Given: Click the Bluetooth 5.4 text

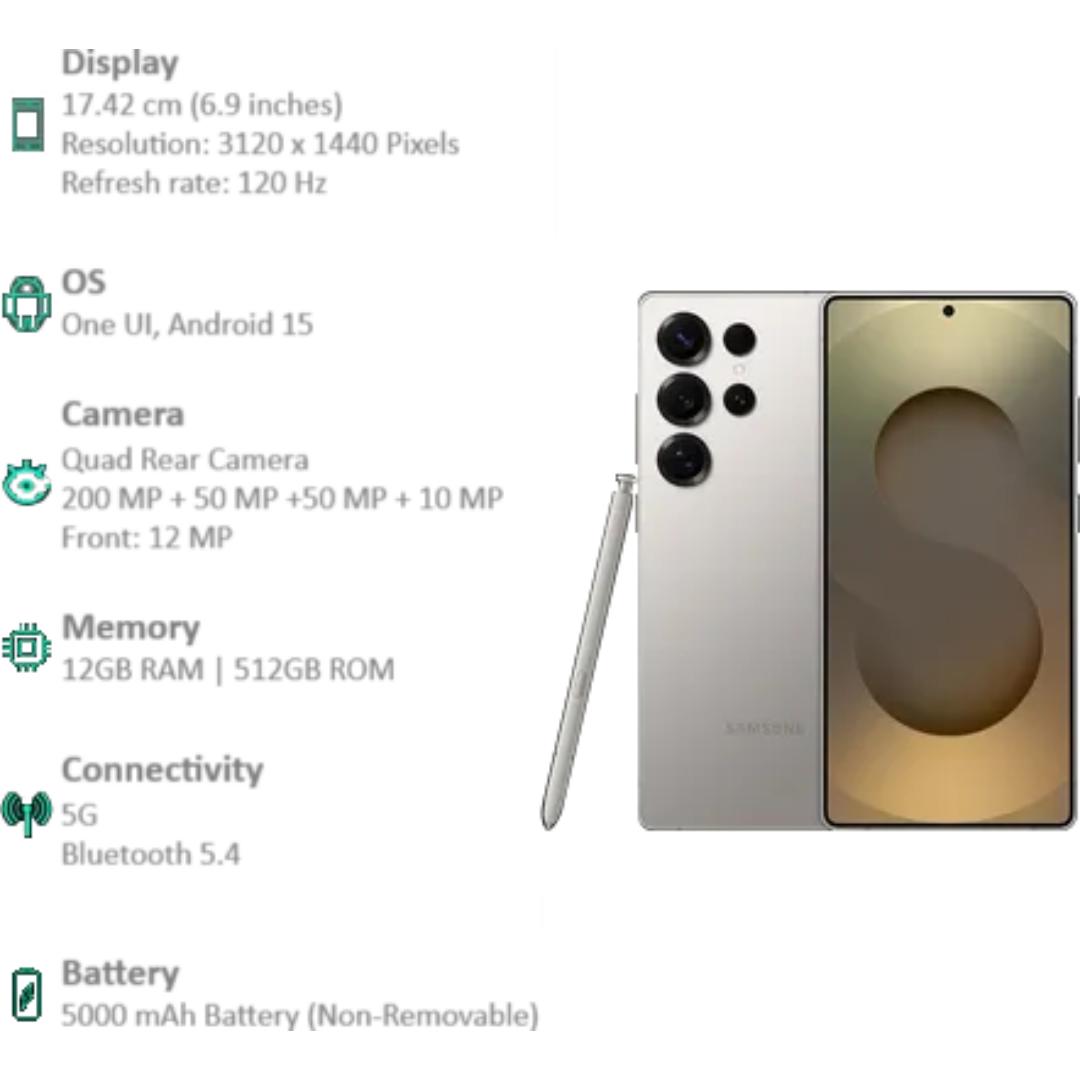Looking at the screenshot, I should click(x=151, y=855).
